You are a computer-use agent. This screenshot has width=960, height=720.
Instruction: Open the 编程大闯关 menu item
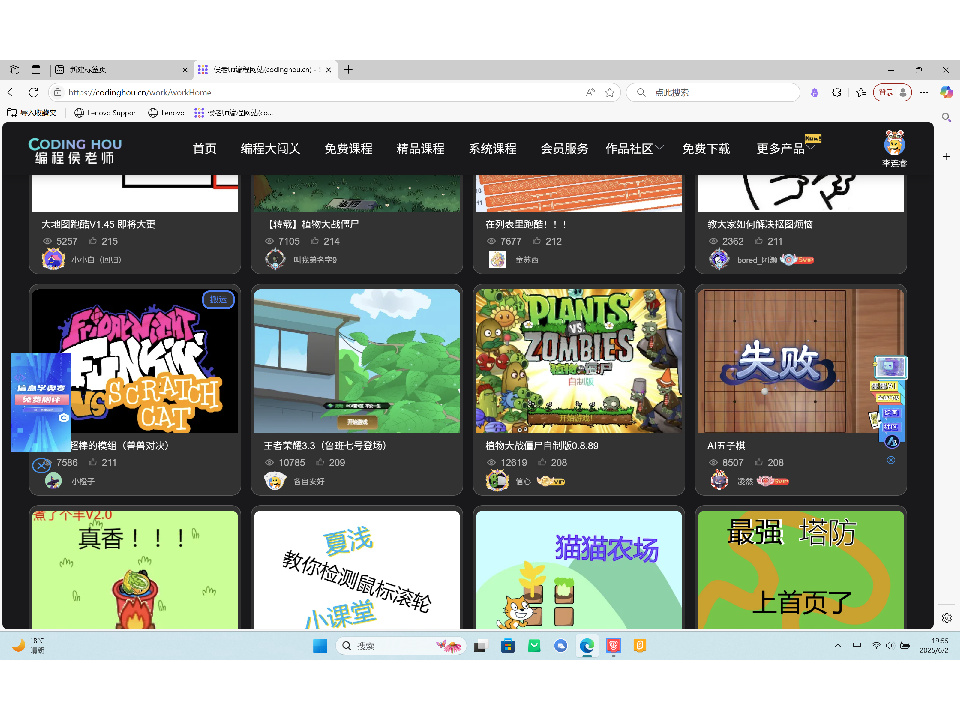click(x=270, y=149)
